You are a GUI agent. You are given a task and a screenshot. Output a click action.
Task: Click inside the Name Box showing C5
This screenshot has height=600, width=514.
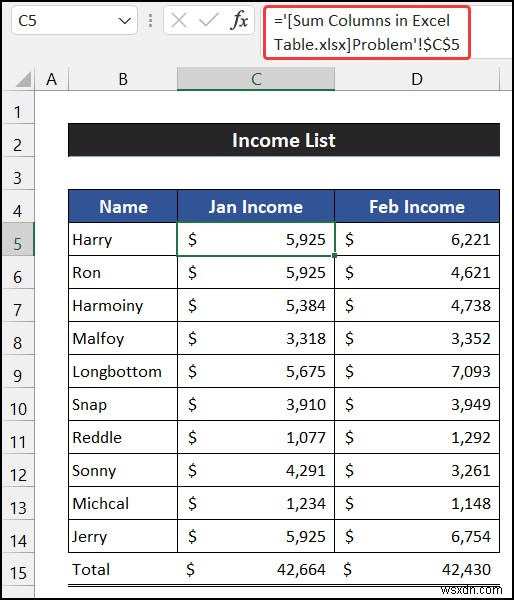[65, 21]
